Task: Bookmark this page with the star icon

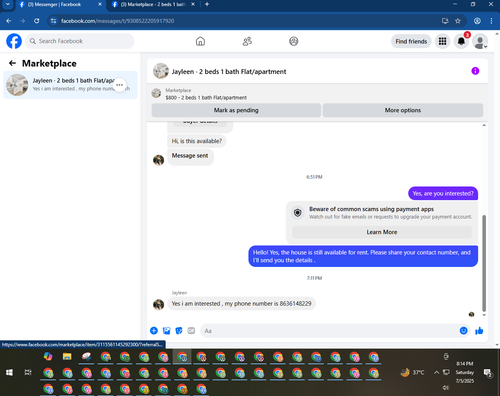Action: [458, 21]
